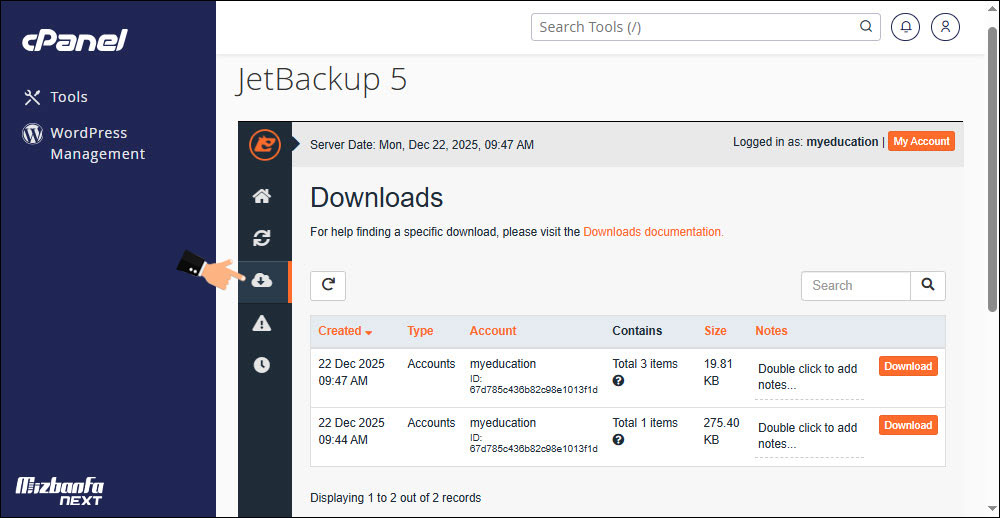The height and width of the screenshot is (518, 1000).
Task: Click the cPanel logo
Action: [x=75, y=41]
